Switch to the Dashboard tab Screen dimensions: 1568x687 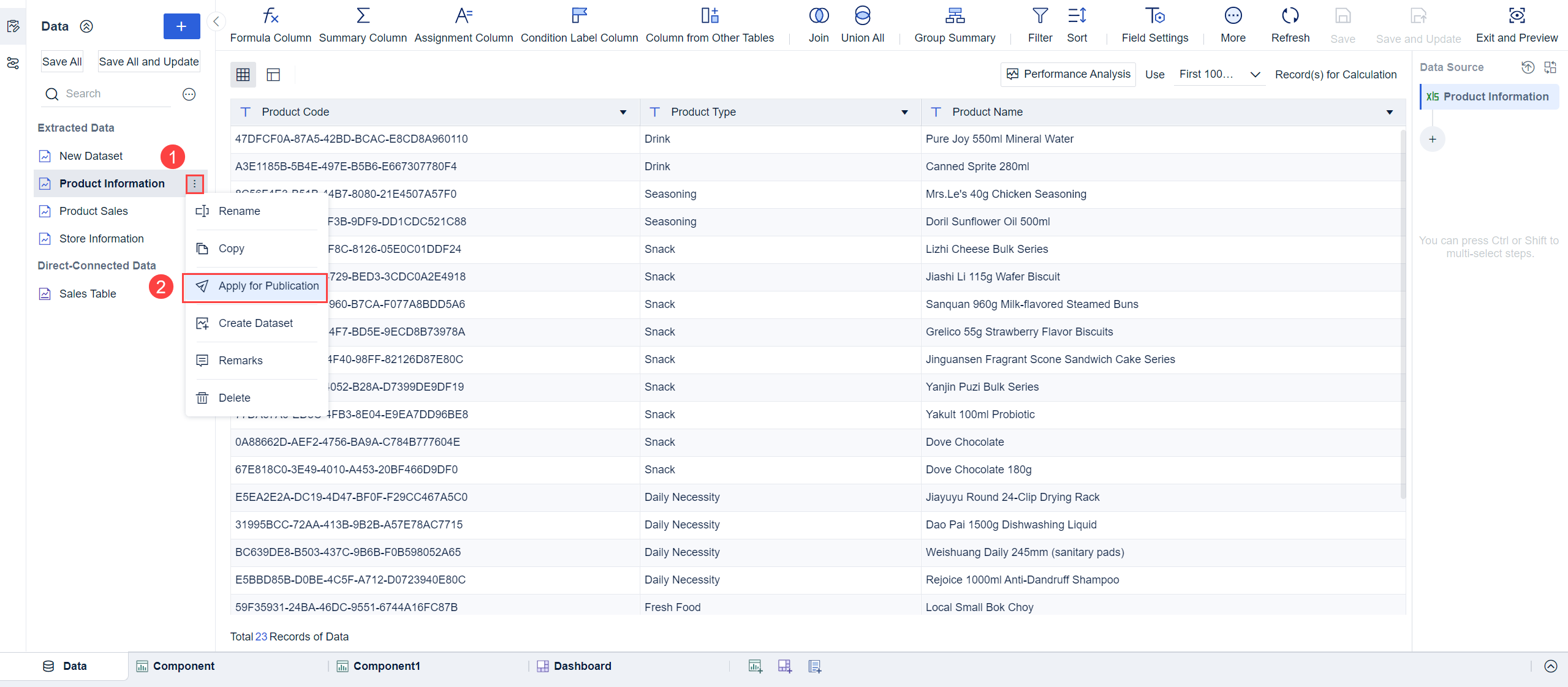pos(581,666)
